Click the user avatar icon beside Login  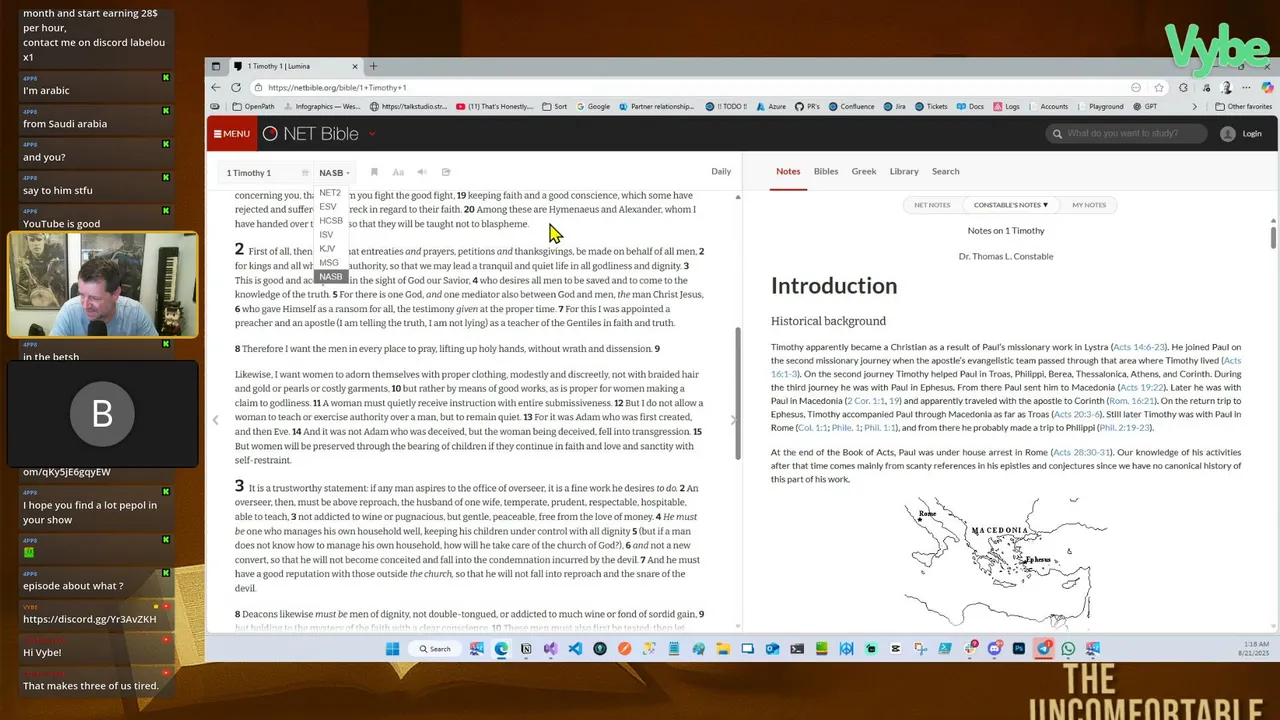point(1228,134)
